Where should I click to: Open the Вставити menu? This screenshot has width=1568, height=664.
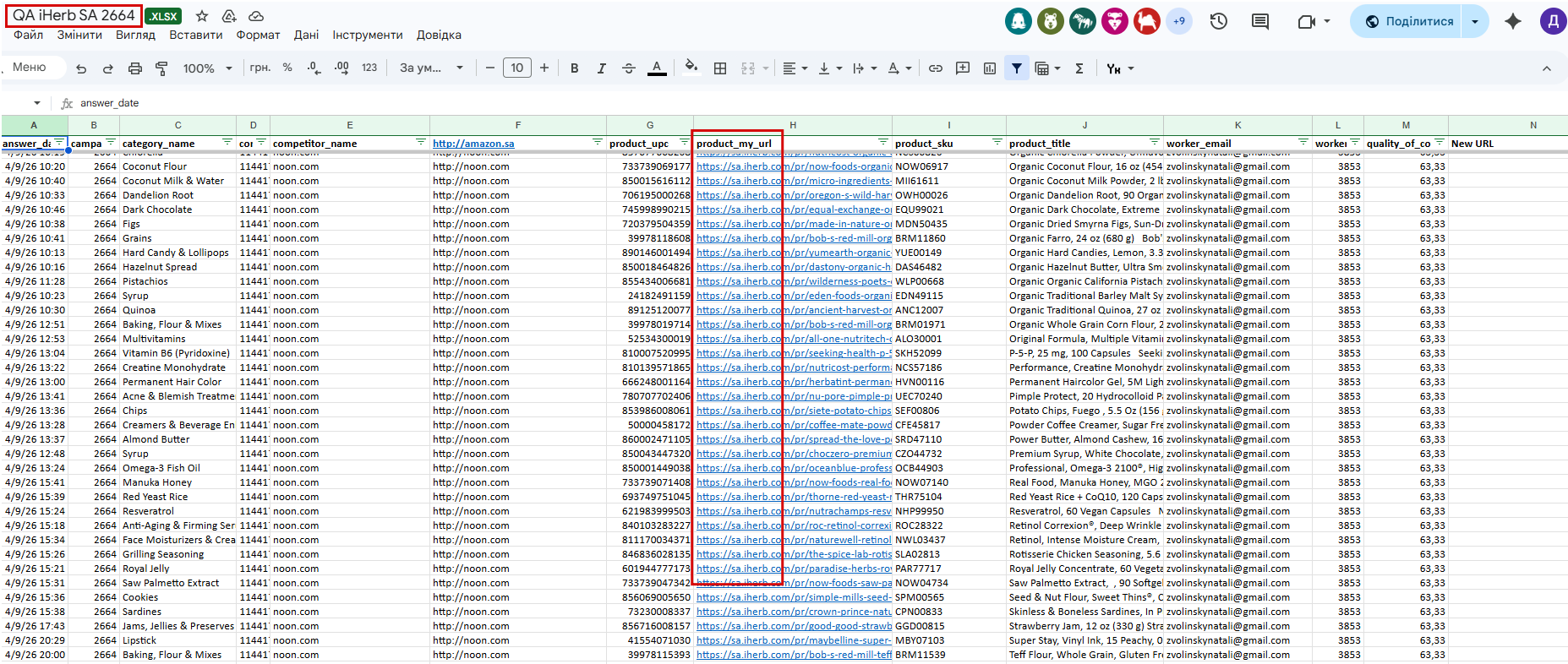tap(196, 35)
